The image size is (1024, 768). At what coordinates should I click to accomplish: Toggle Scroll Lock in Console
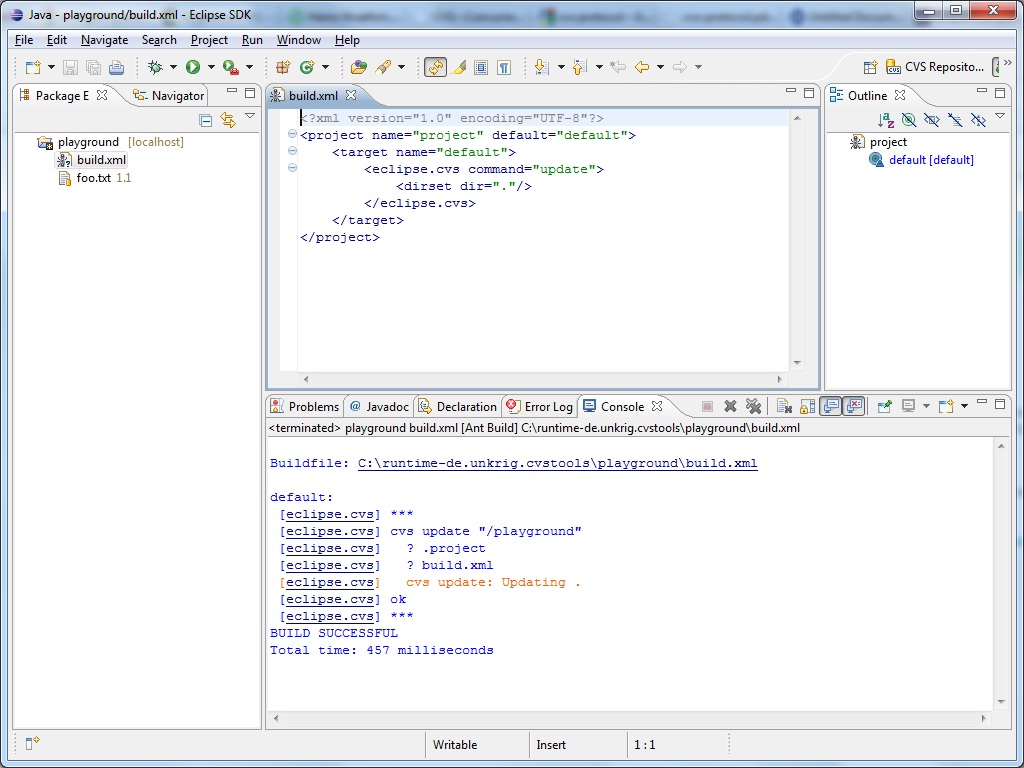point(807,406)
